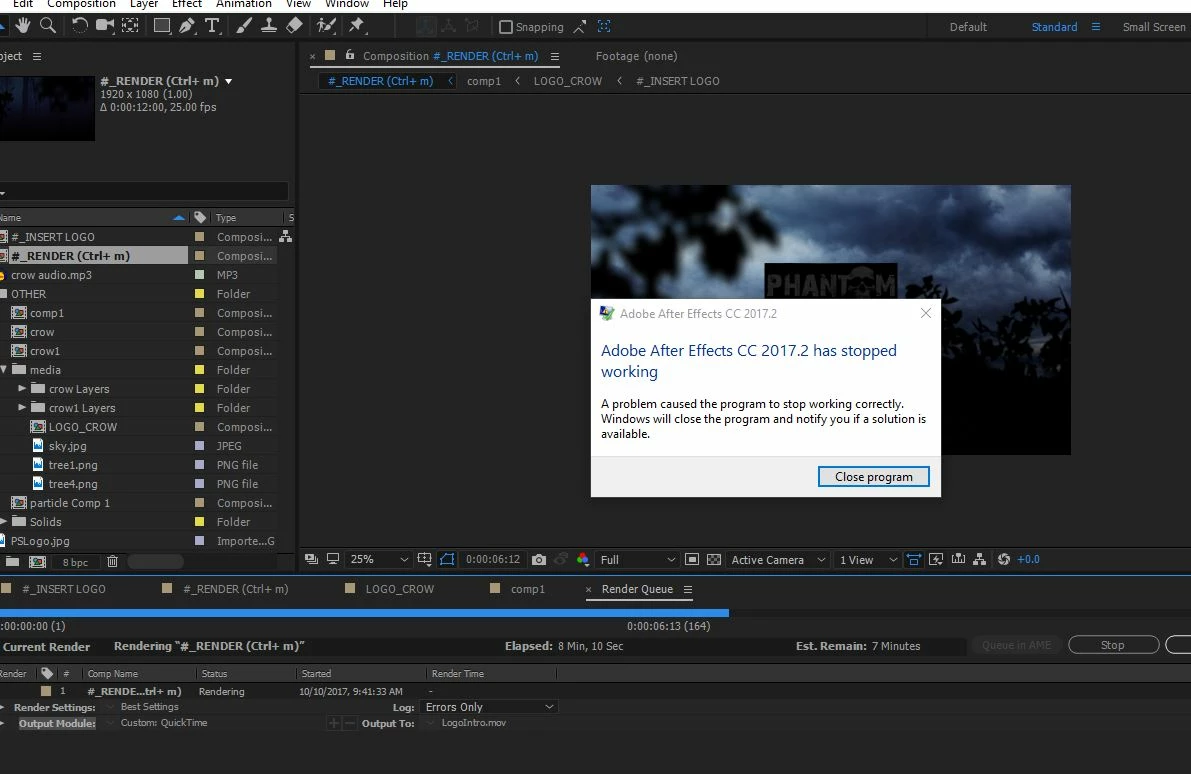The height and width of the screenshot is (774, 1191).
Task: Click the render progress bar
Action: tap(365, 612)
